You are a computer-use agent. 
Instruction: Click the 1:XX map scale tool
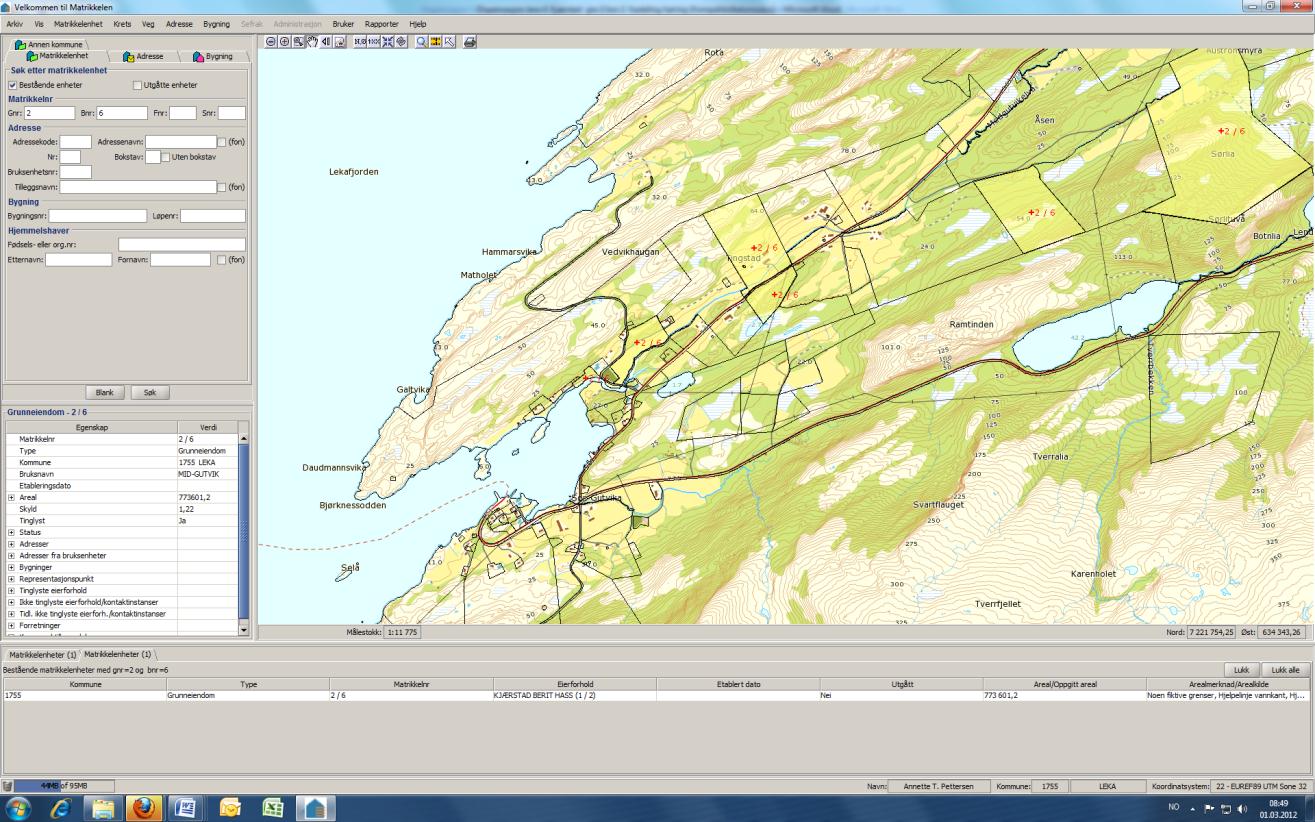[374, 42]
